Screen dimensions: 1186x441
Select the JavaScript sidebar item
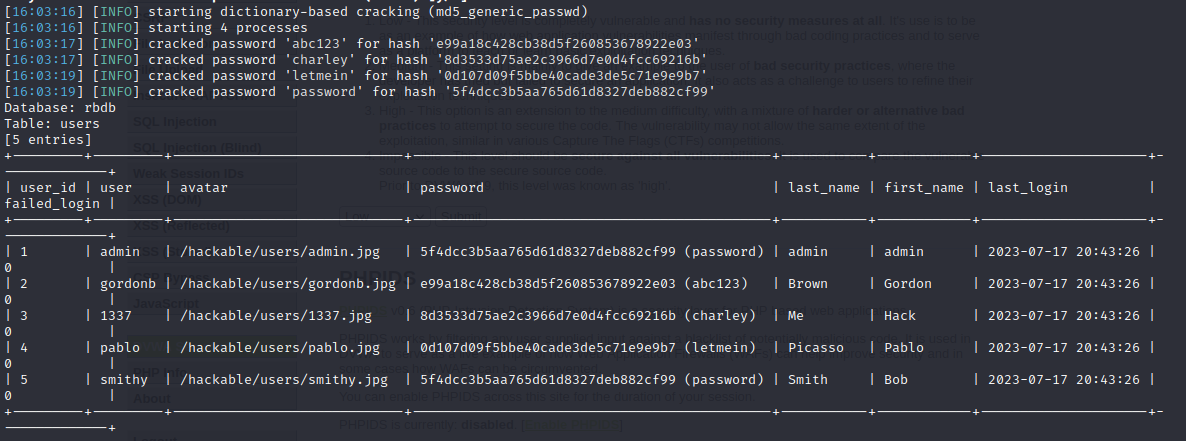(x=166, y=303)
